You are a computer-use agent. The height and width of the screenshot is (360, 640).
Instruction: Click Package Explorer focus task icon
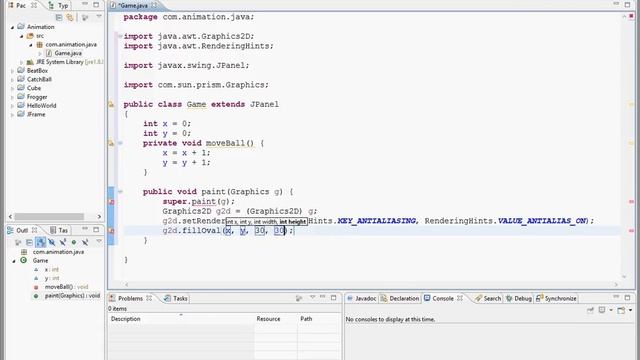[x=85, y=17]
